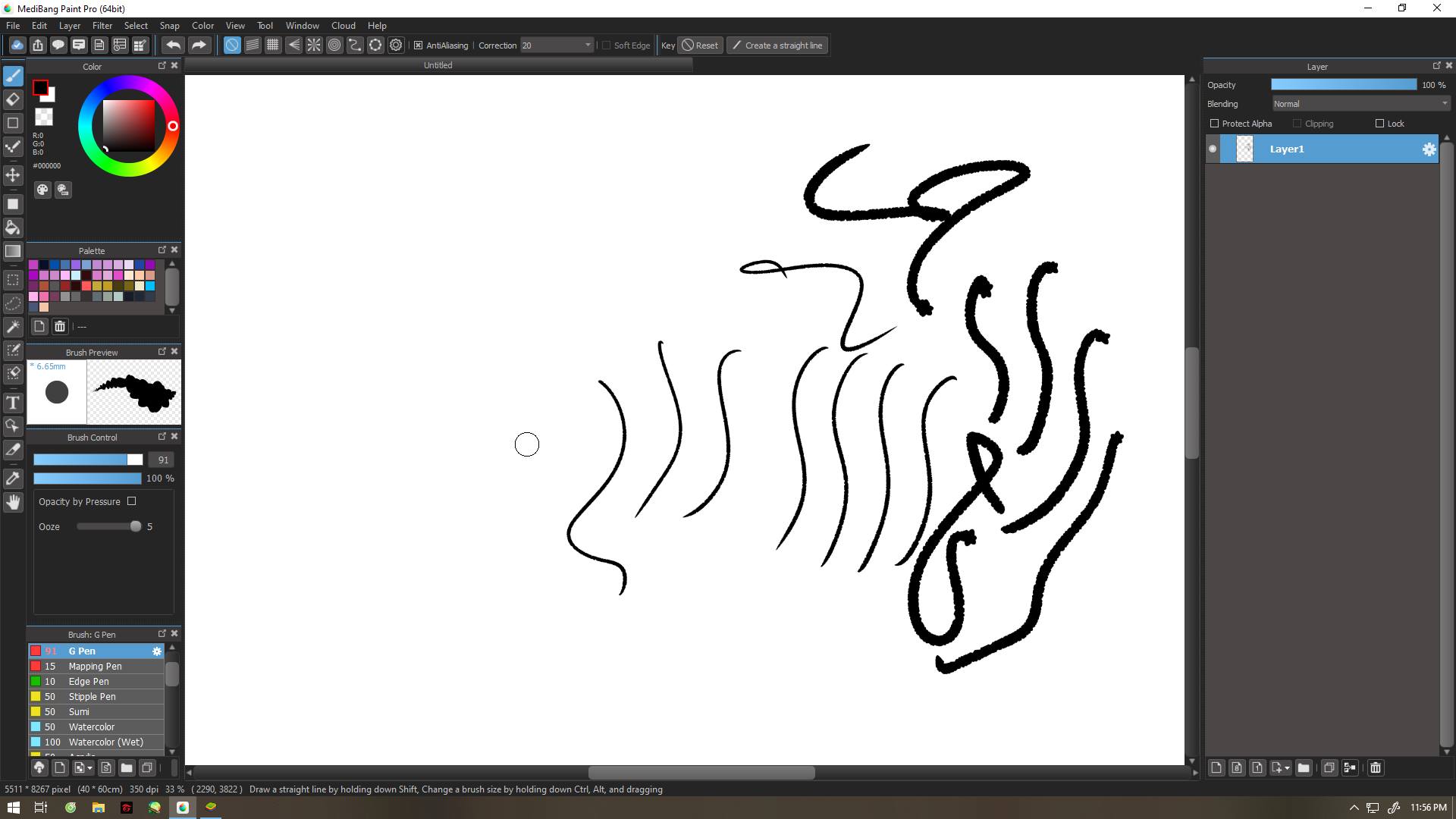Check the Lock layer option
This screenshot has width=1456, height=819.
[x=1379, y=124]
